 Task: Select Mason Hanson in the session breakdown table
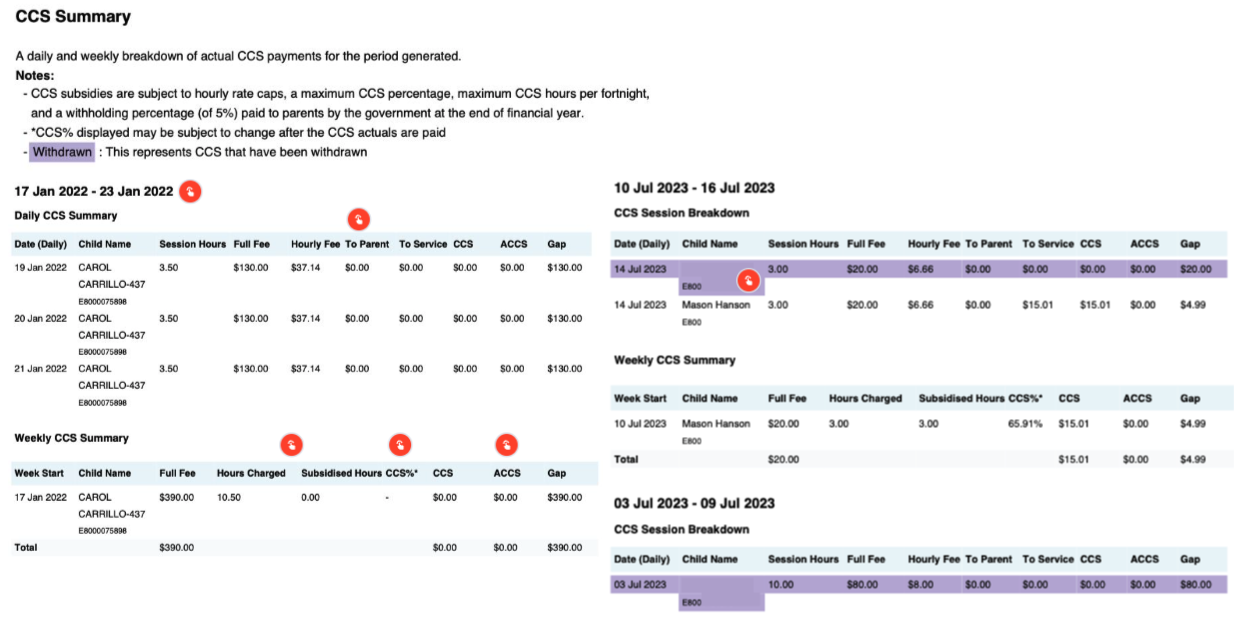tap(716, 305)
